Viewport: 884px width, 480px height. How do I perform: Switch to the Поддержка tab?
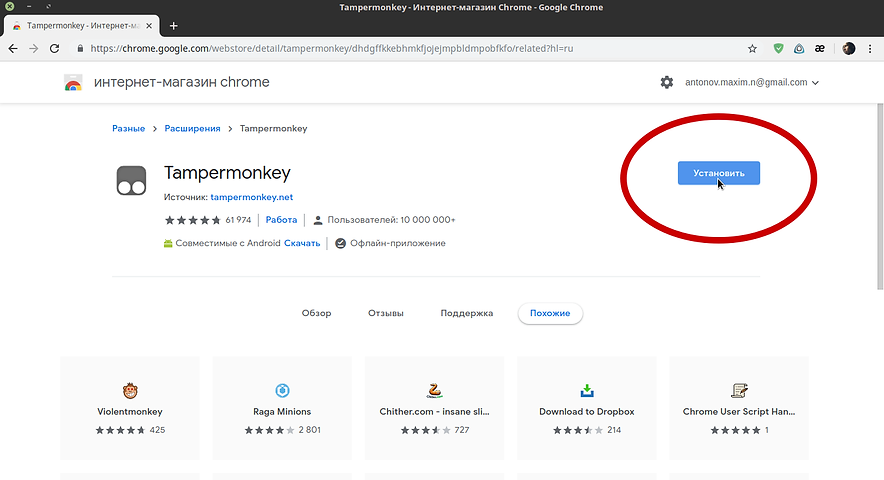[x=467, y=313]
